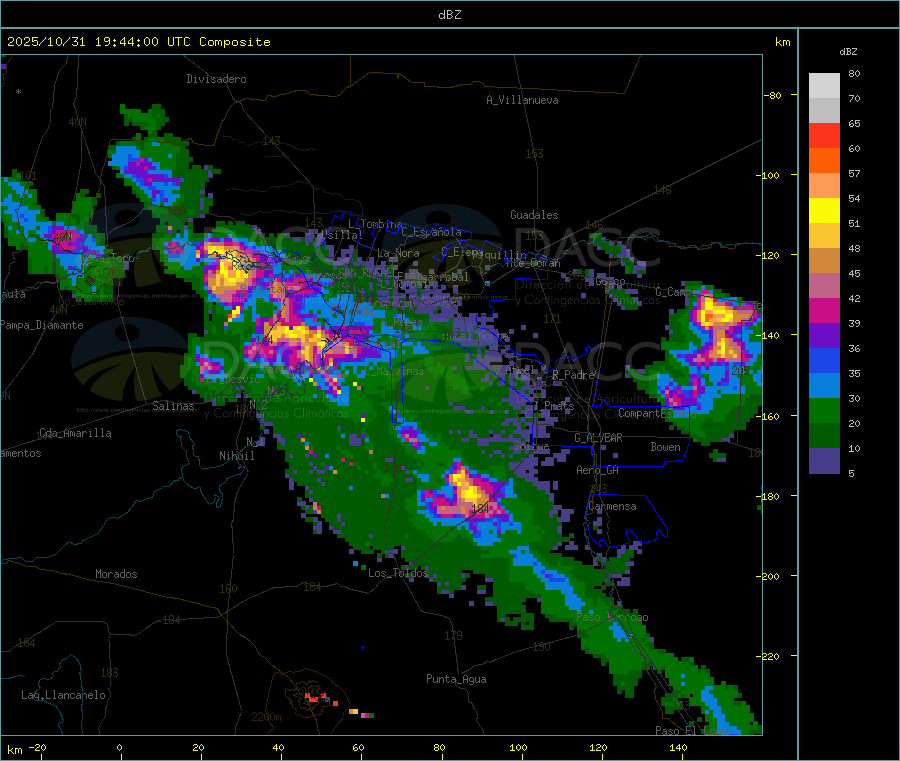Select the 80 dBZ light gray swatch
The image size is (900, 761).
(824, 86)
